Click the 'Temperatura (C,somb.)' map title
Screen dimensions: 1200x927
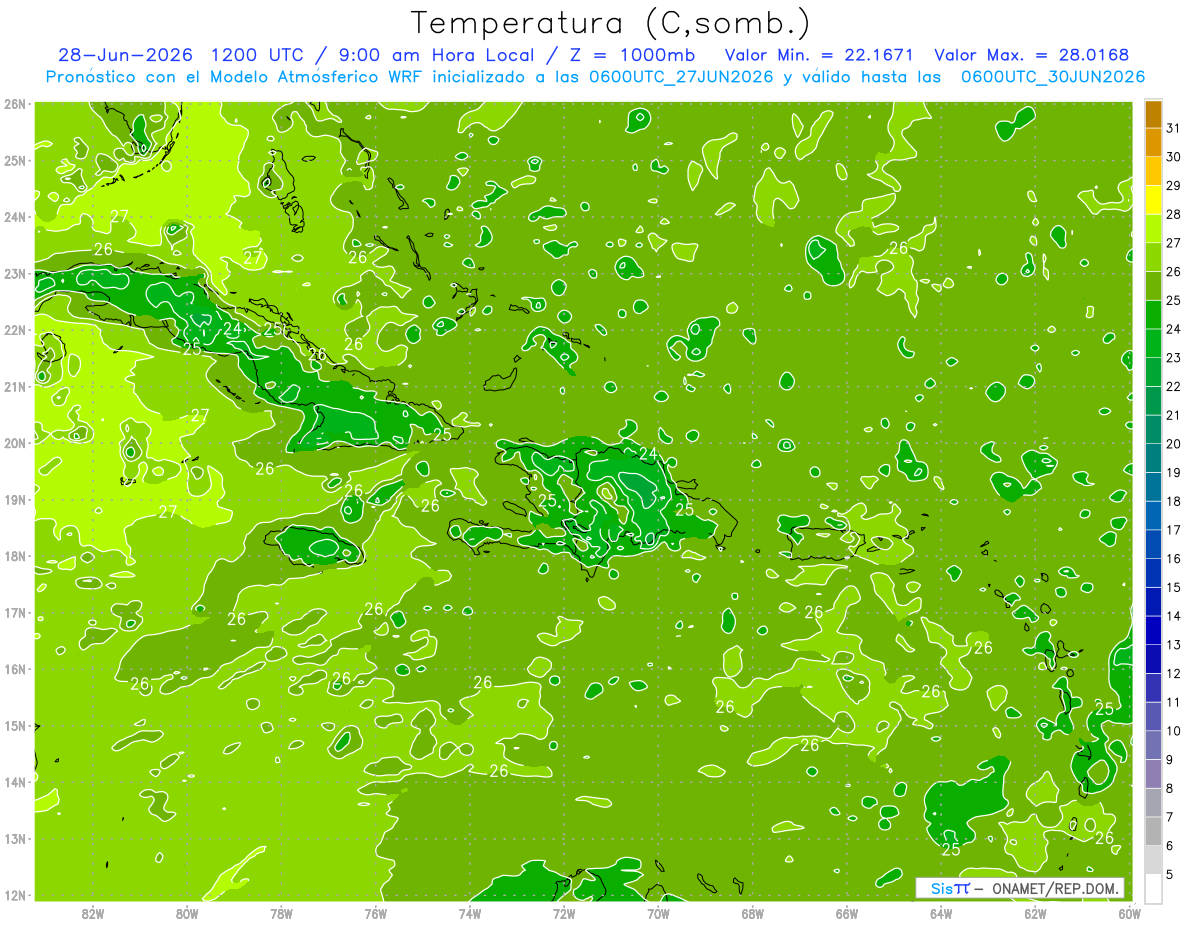pos(610,23)
